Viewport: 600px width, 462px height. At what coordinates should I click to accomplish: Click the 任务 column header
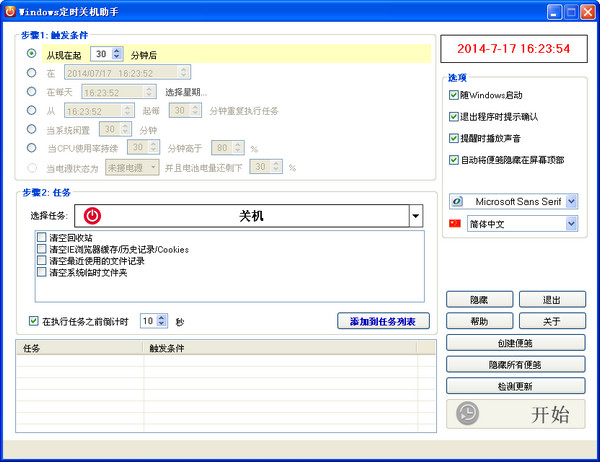[x=80, y=348]
